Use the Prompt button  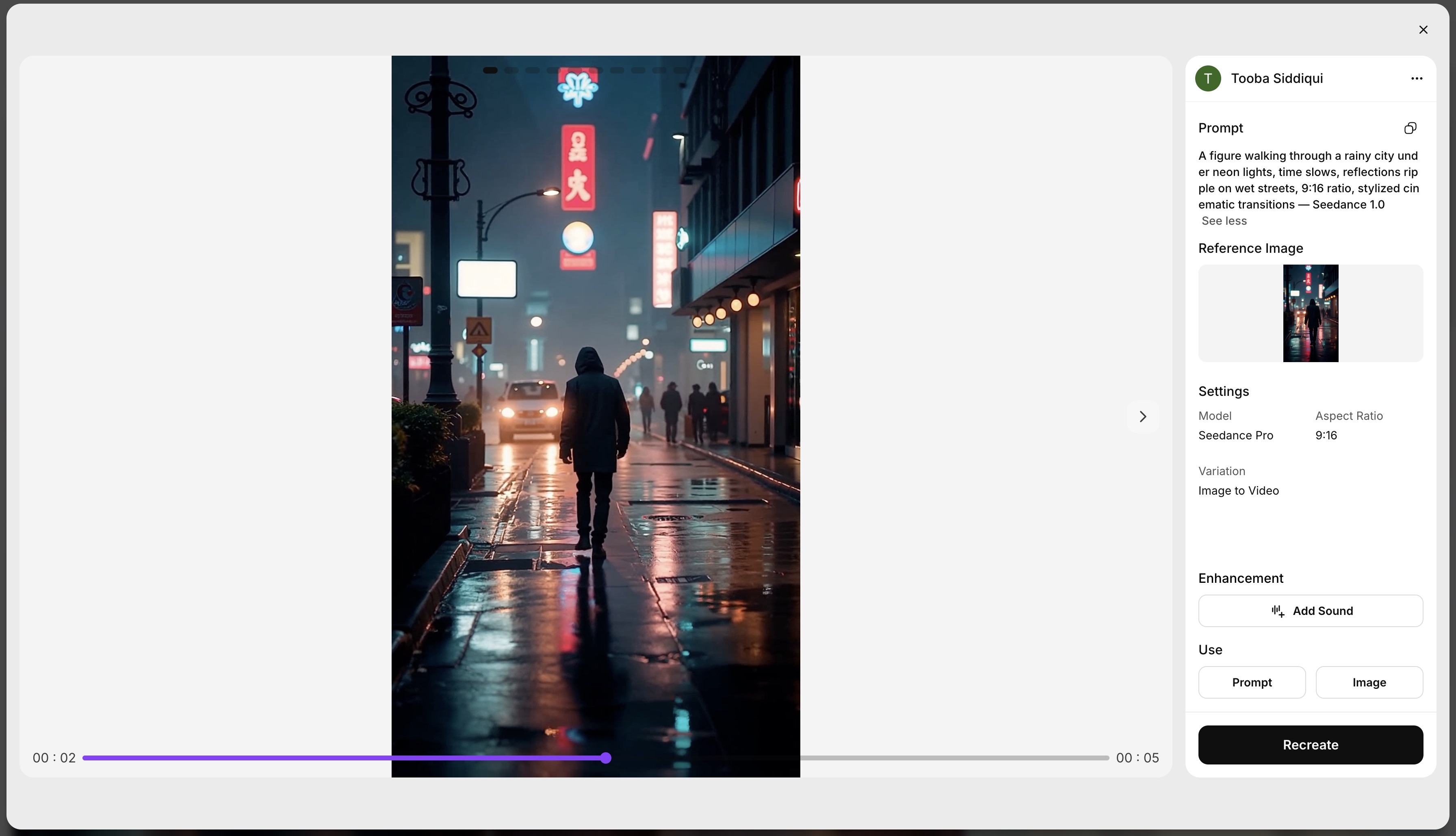(1252, 682)
